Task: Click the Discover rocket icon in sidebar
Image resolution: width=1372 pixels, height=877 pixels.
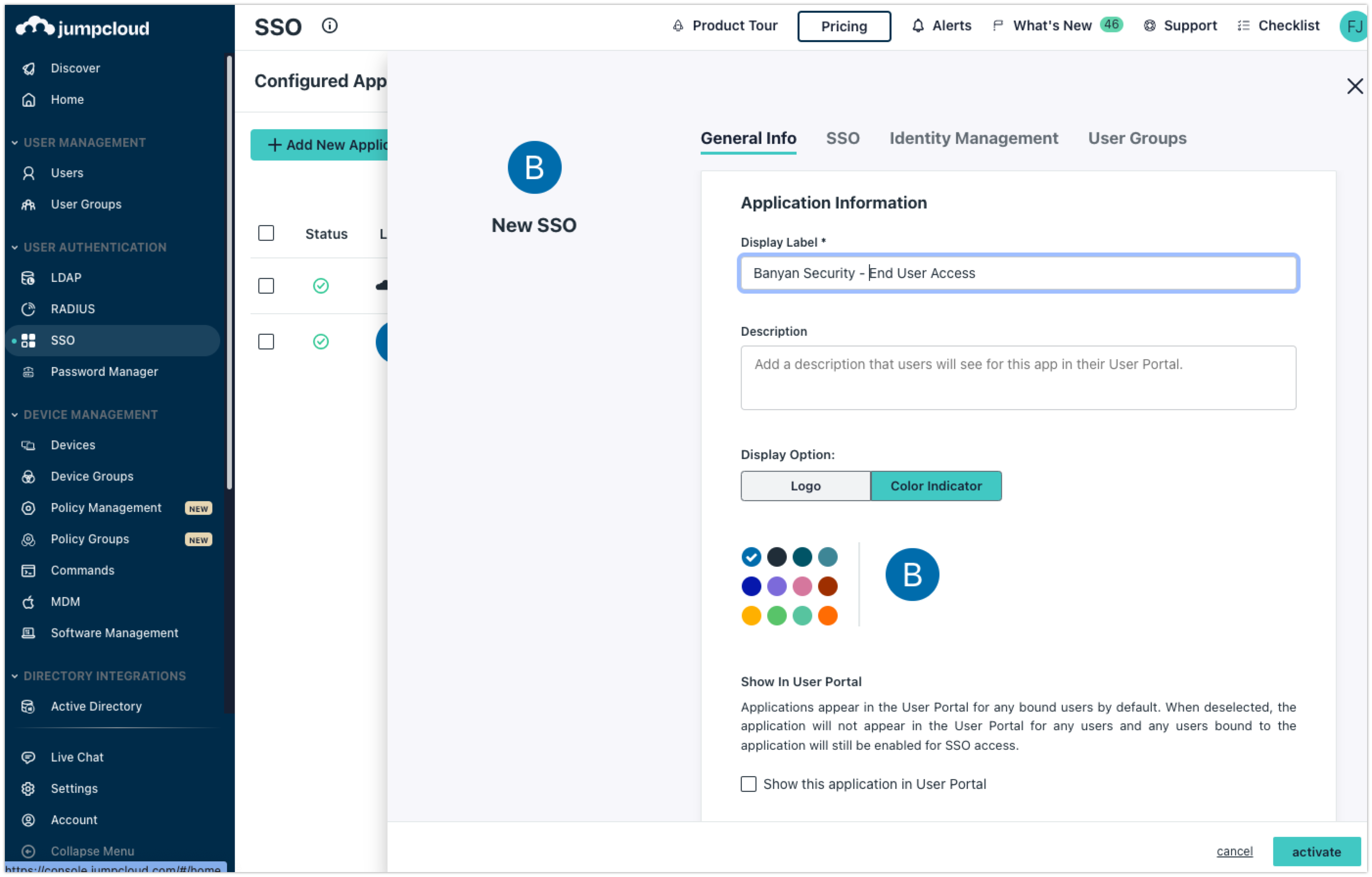Action: (x=28, y=69)
